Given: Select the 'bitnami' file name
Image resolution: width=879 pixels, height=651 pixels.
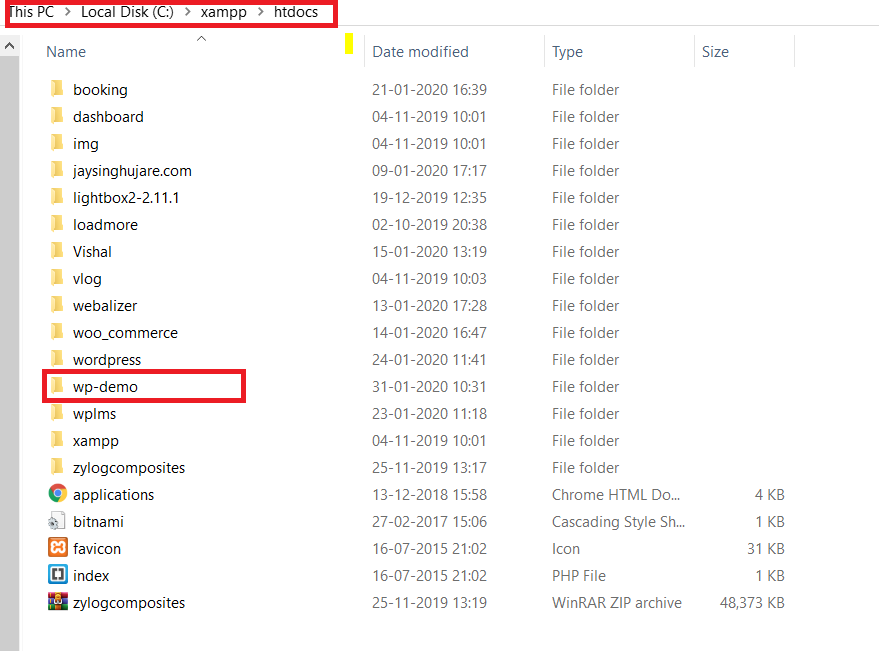Looking at the screenshot, I should click(x=98, y=521).
